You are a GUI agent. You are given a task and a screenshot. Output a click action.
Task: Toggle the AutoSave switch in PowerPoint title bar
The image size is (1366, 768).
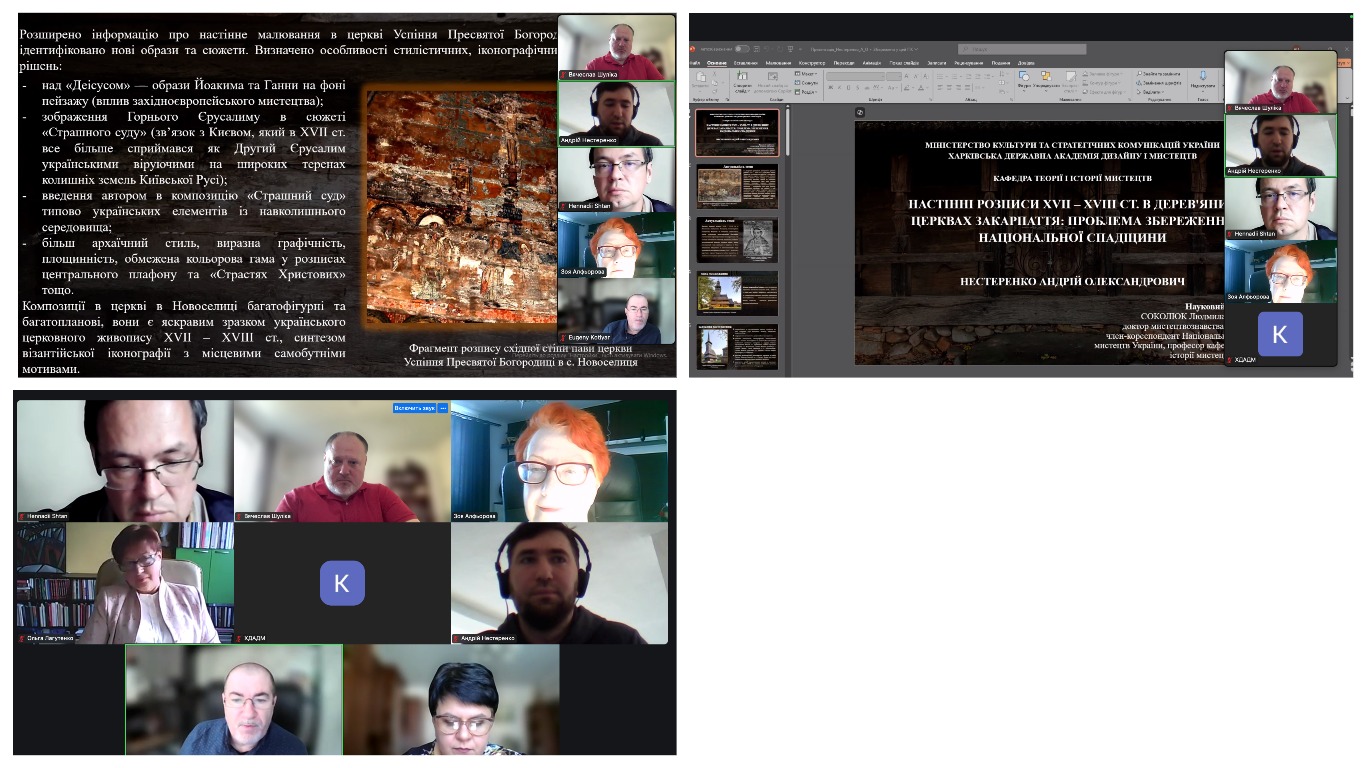[742, 48]
